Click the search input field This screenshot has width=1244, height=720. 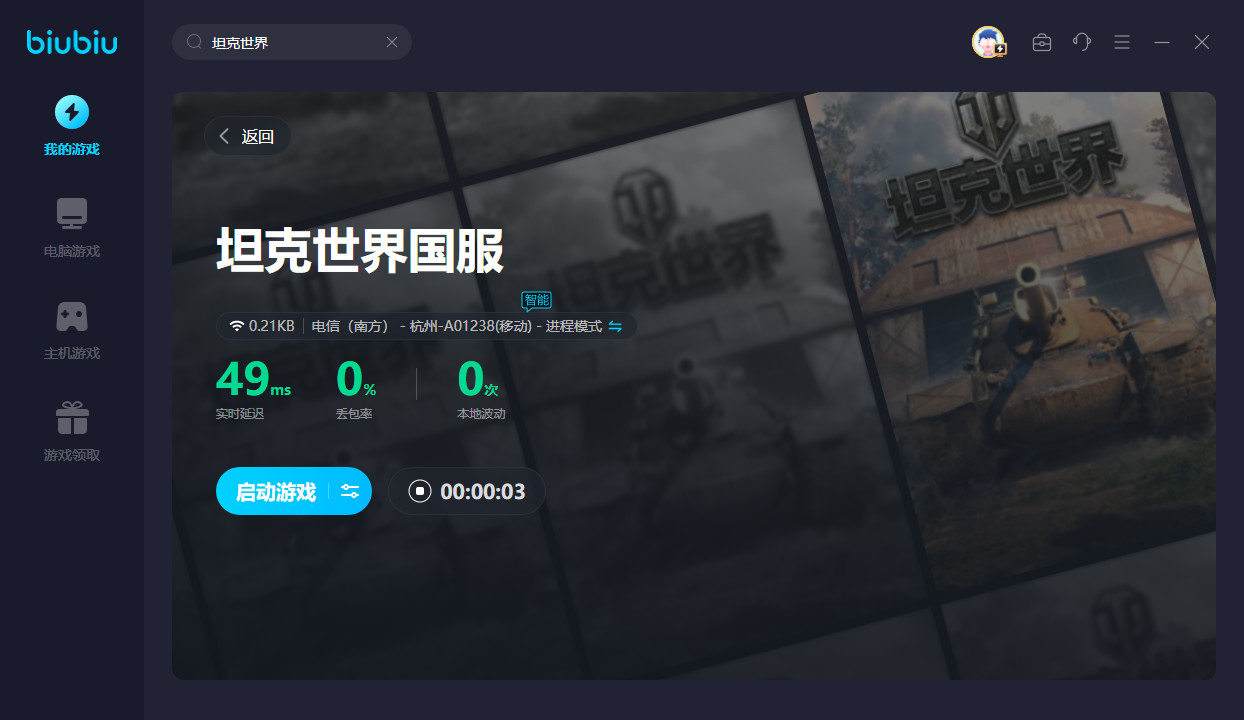(x=290, y=42)
